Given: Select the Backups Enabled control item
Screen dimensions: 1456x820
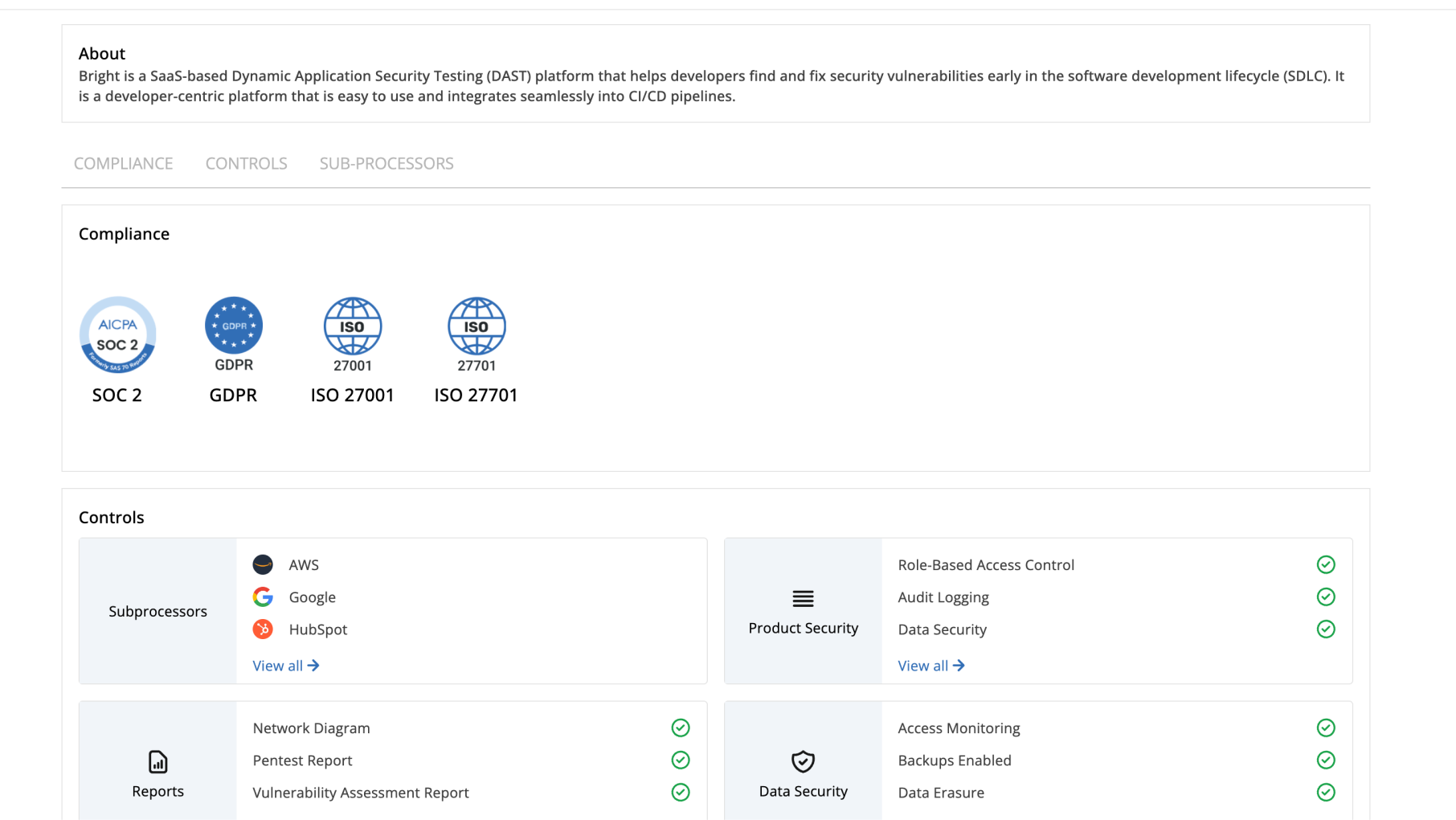Looking at the screenshot, I should coord(954,761).
